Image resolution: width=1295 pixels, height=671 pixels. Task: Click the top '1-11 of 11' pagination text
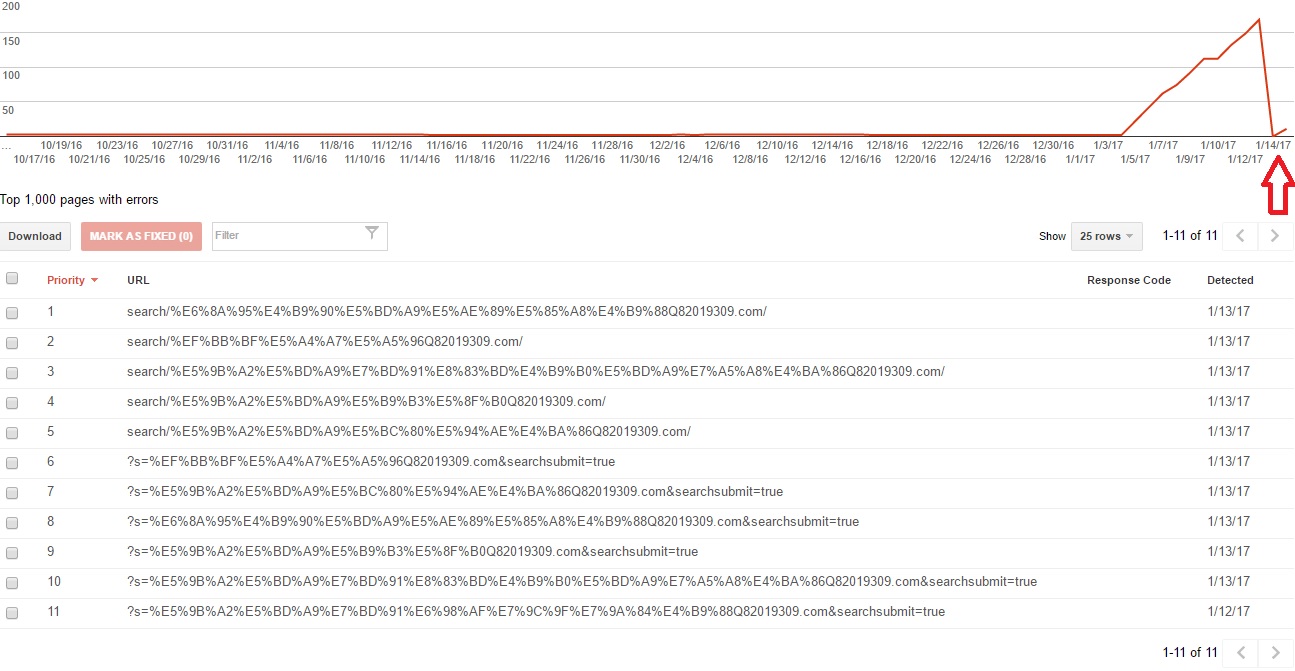(1190, 236)
